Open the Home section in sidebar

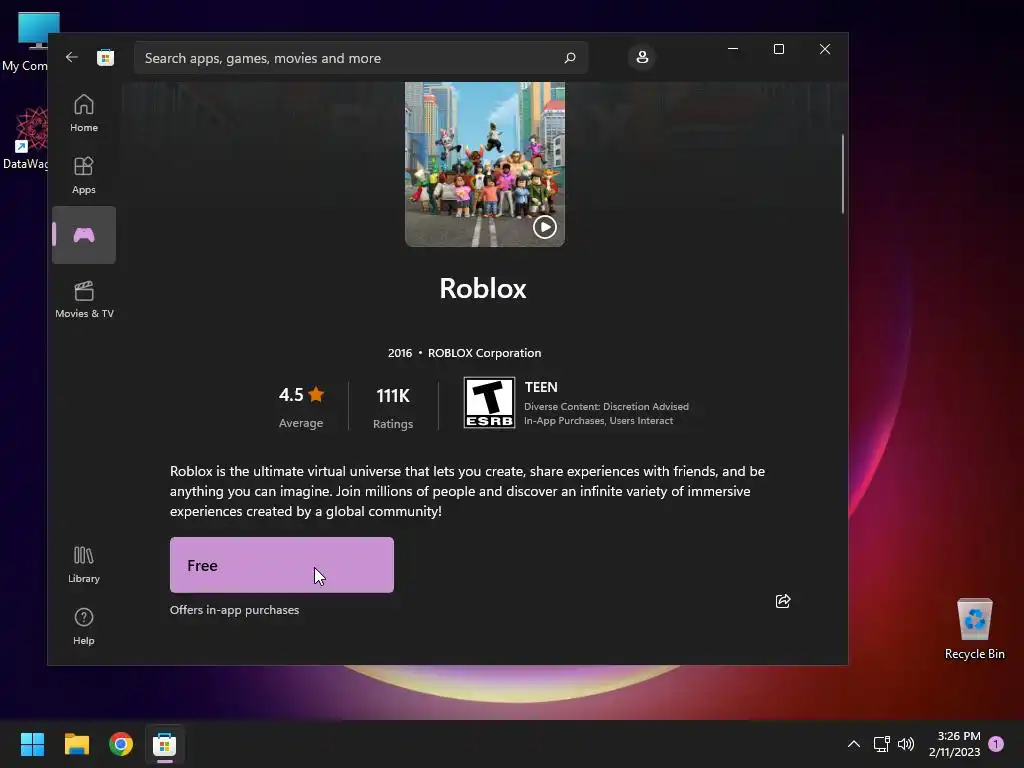[x=84, y=113]
